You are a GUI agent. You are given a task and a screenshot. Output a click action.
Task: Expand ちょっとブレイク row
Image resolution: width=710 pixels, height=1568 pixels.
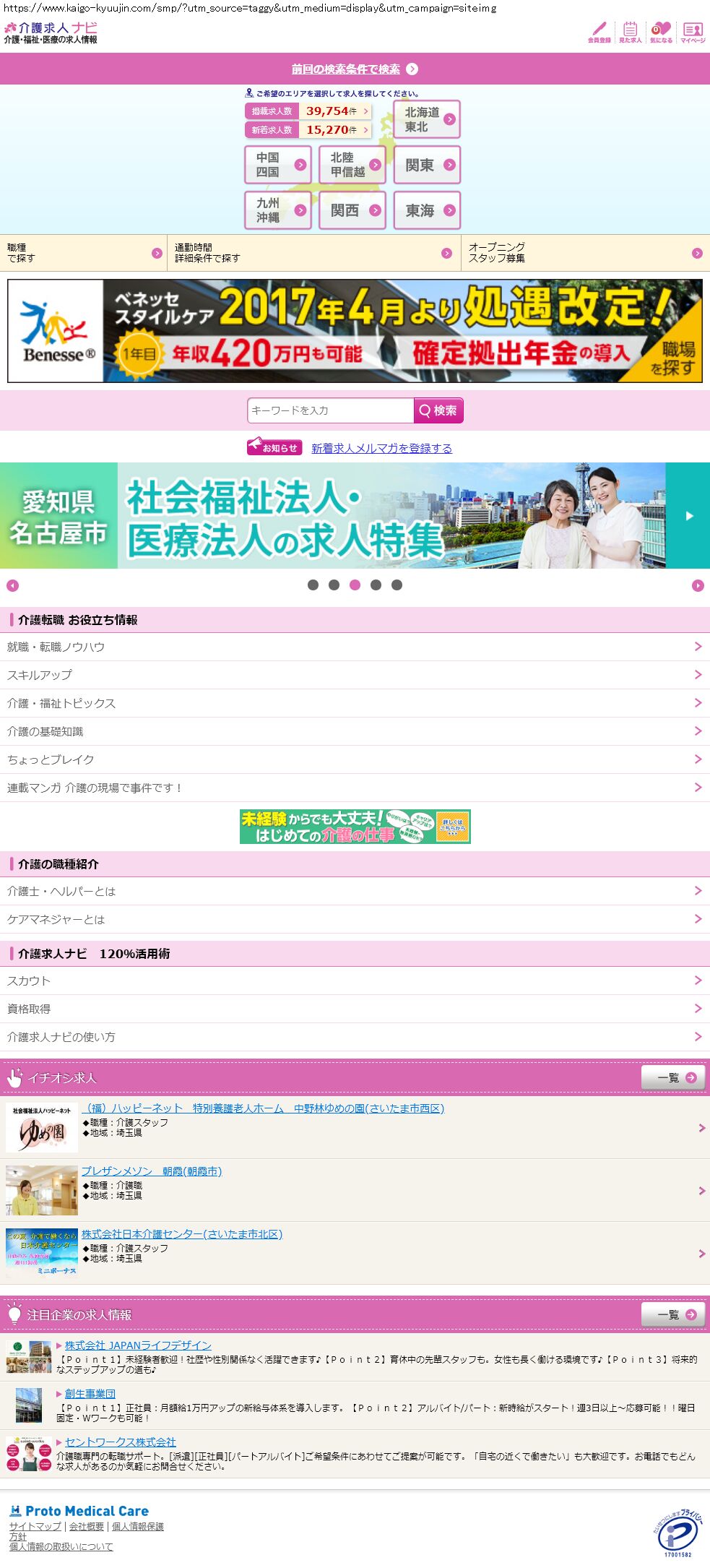tap(355, 759)
